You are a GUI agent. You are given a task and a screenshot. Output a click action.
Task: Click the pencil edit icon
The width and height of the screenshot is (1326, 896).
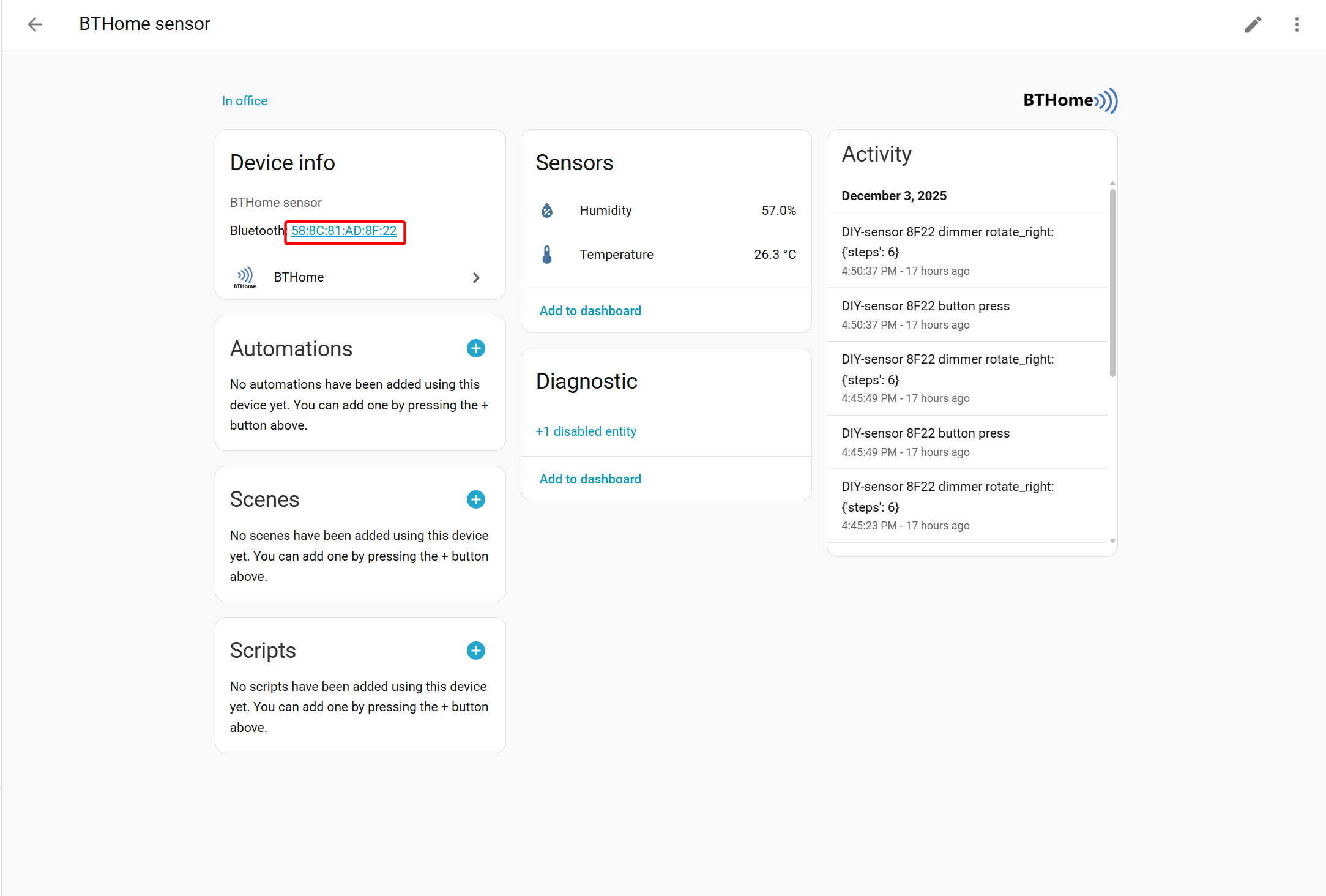pos(1253,24)
